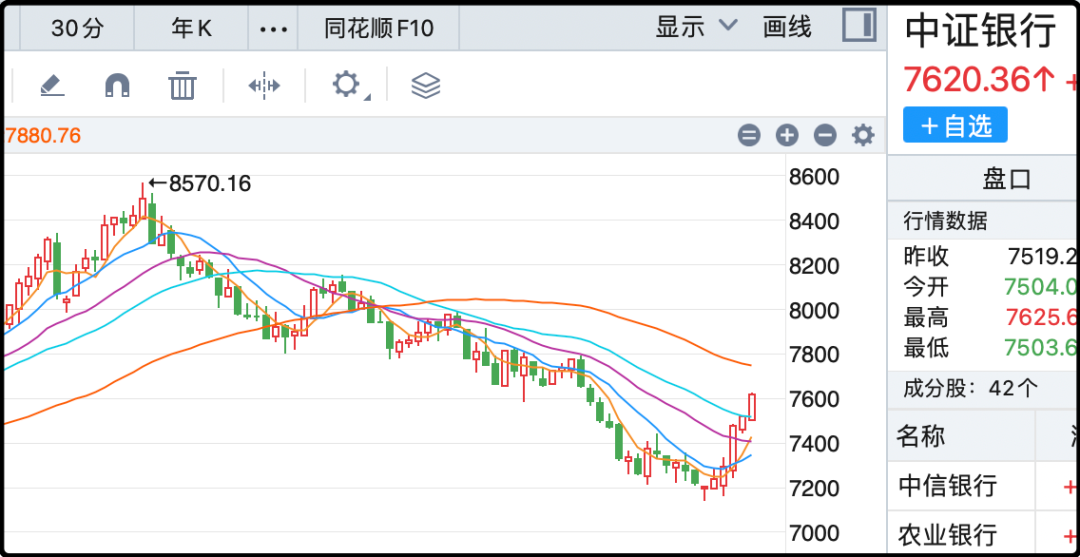Click the 名称 column header

point(922,436)
